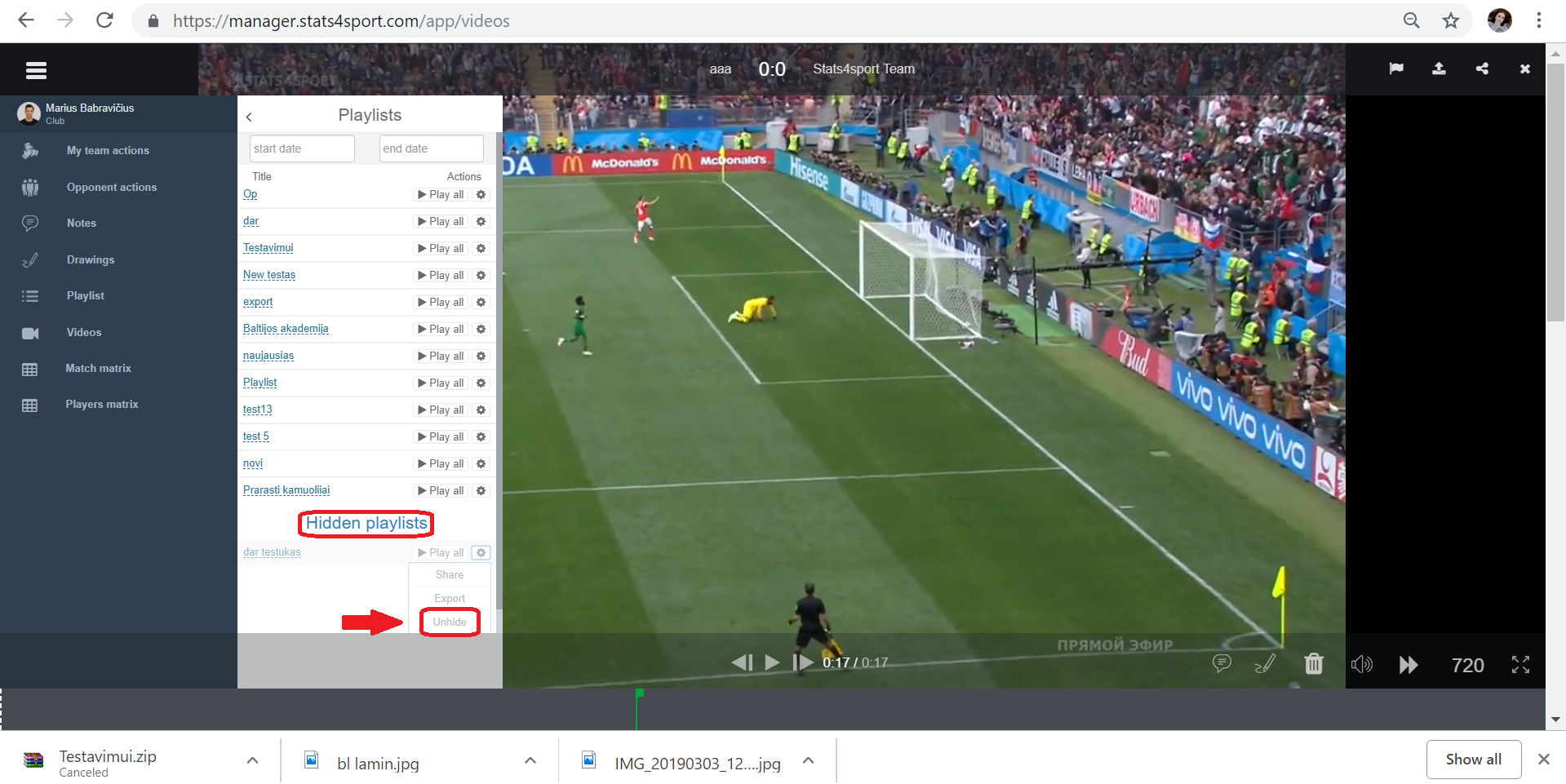Show all downloads in the browser bar
The width and height of the screenshot is (1566, 784).
1473,759
